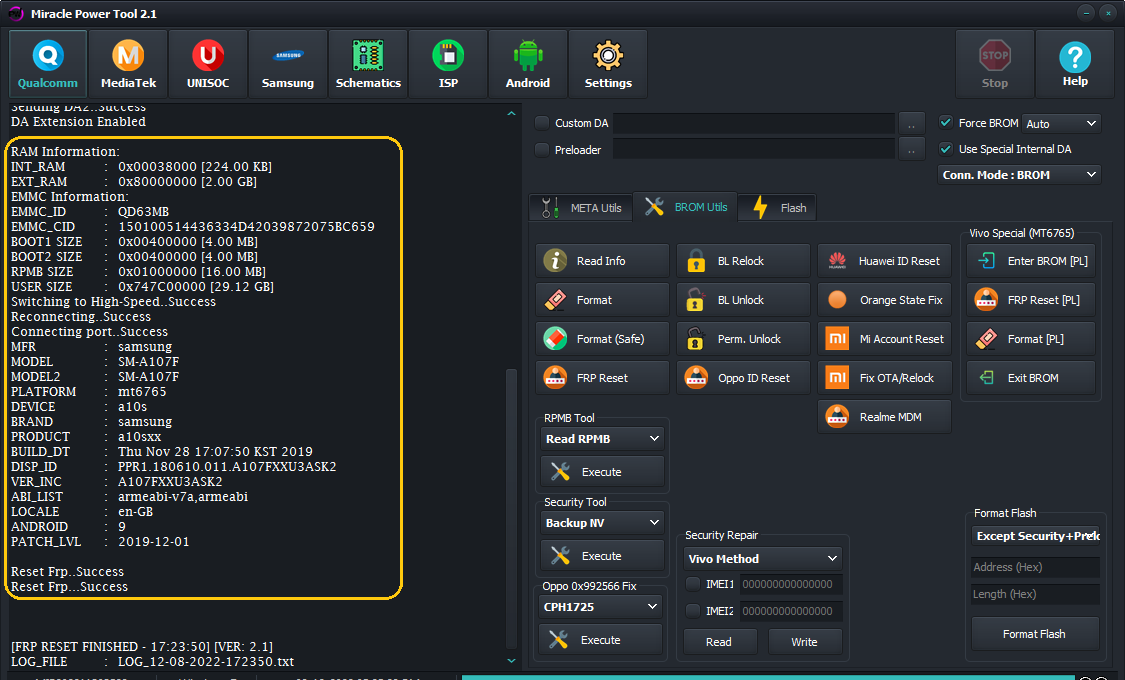
Task: Open Help
Action: (x=1075, y=64)
